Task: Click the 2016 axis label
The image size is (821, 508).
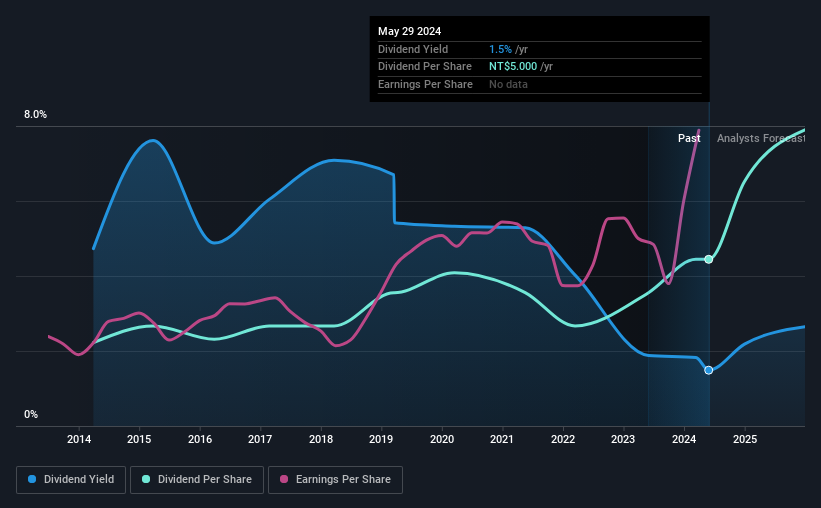Action: click(x=200, y=439)
